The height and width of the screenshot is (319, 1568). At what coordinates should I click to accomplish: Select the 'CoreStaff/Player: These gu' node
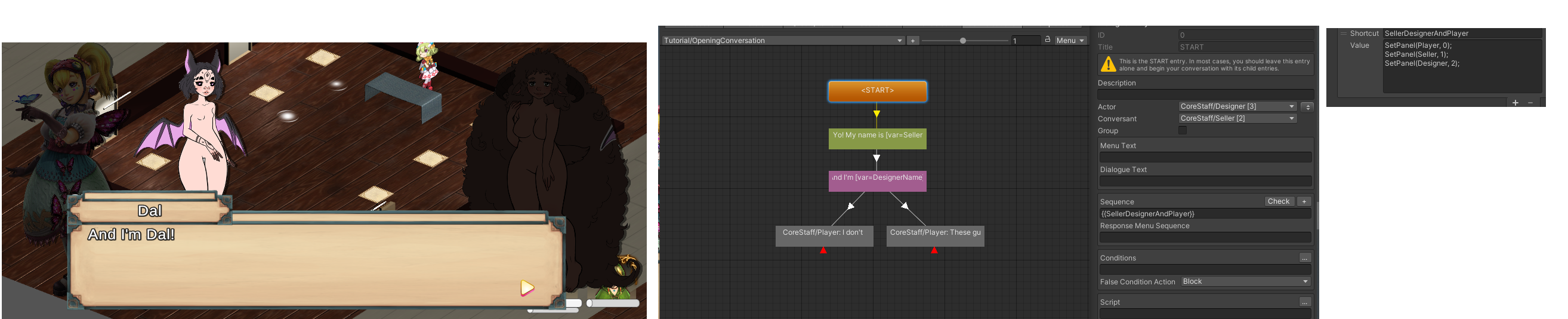tap(935, 236)
